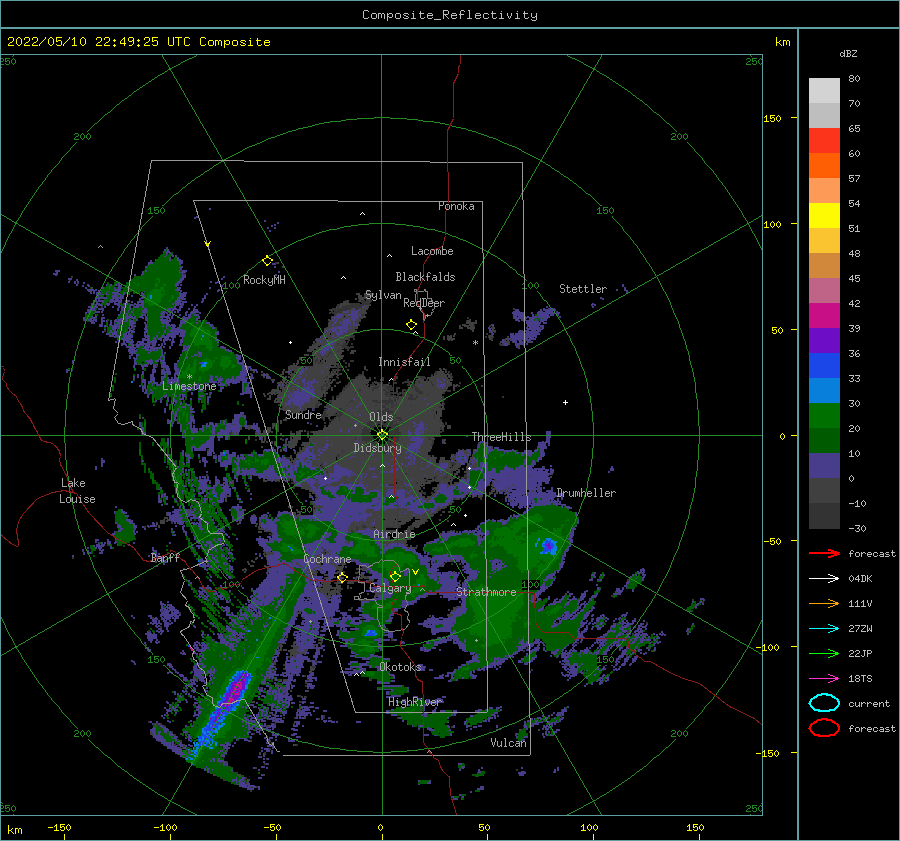
Task: Click the orange 111V arrow legend icon
Action: 824,603
